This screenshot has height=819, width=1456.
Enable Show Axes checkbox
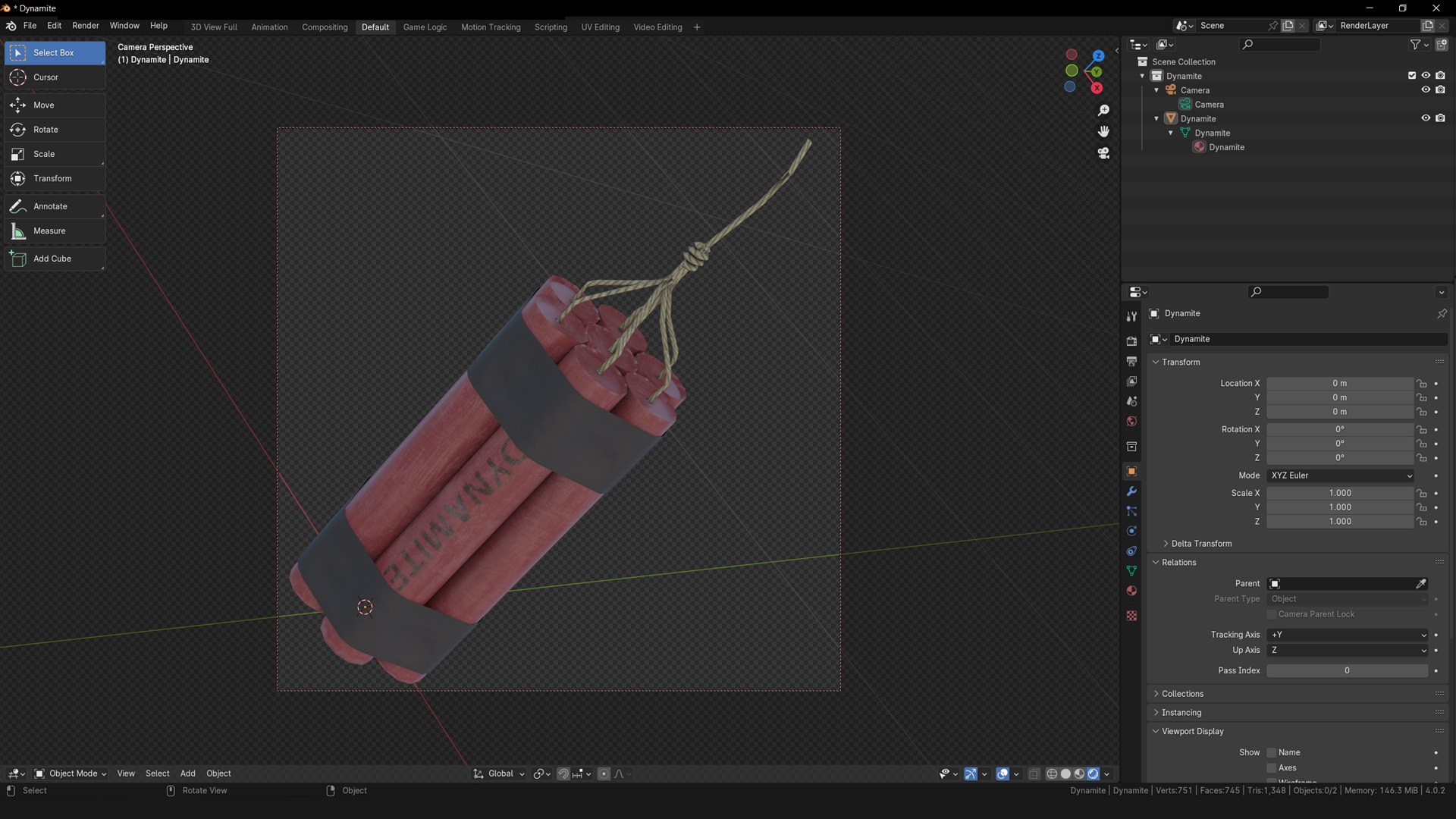(1272, 768)
